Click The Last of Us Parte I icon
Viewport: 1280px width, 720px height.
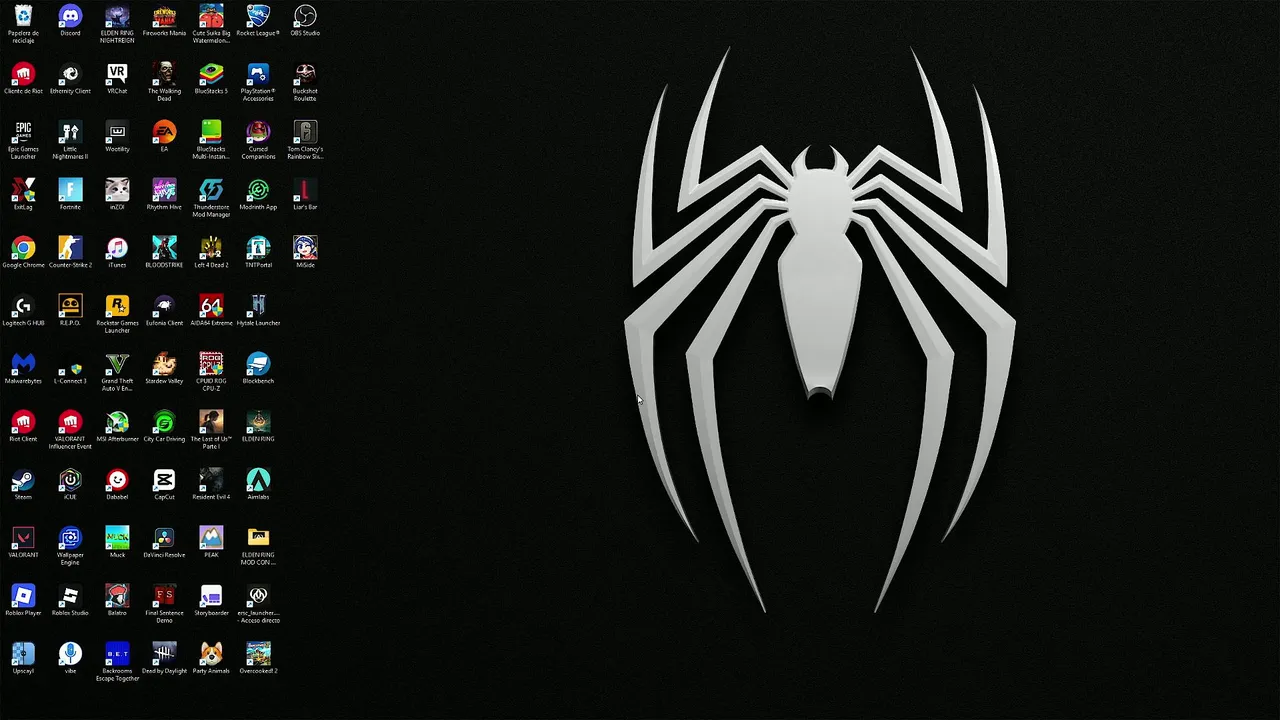pyautogui.click(x=211, y=423)
